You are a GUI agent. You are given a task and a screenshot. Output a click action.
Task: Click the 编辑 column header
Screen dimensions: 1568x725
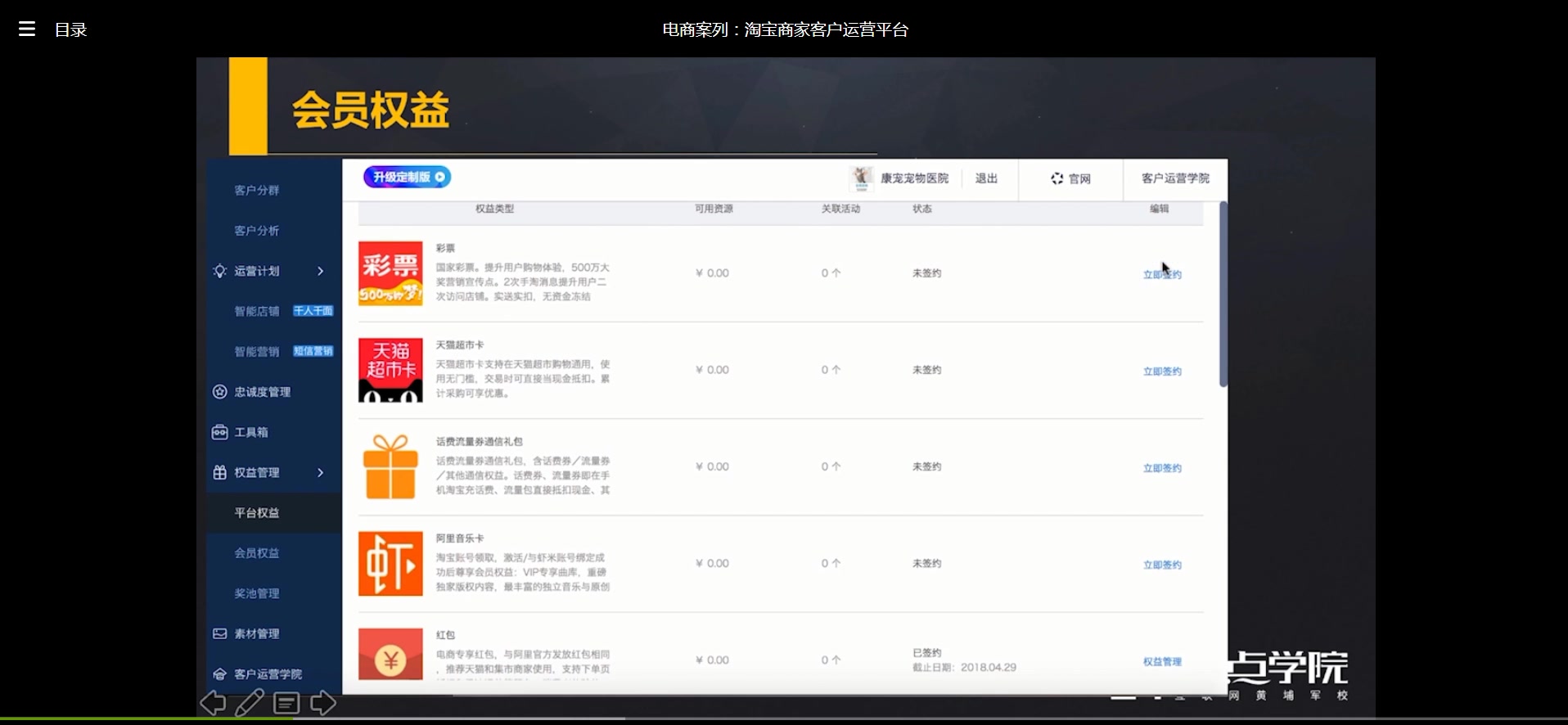(x=1160, y=209)
